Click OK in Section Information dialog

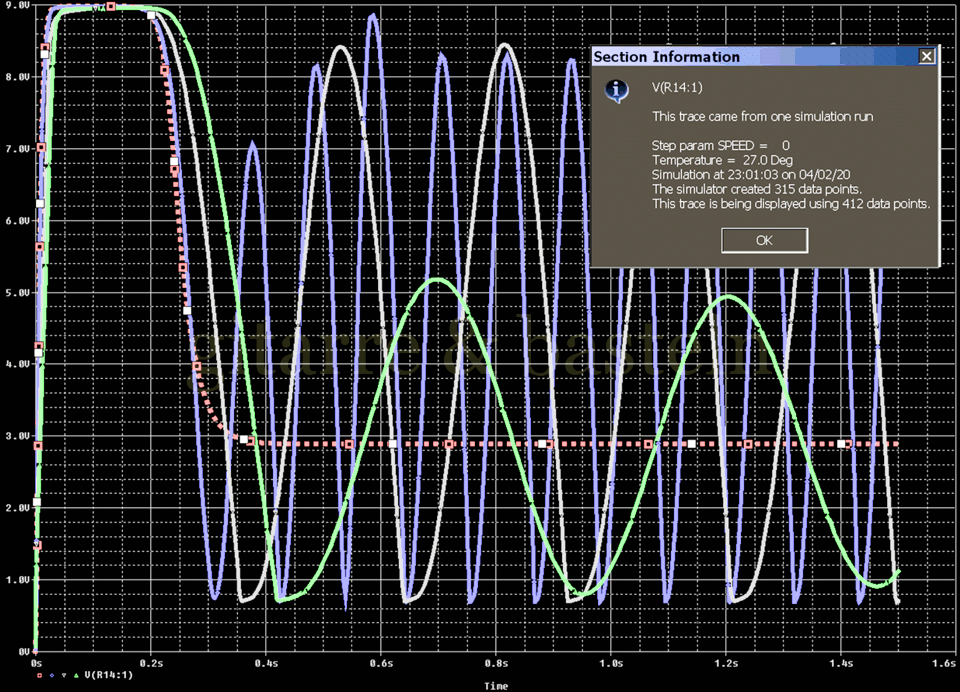point(764,240)
